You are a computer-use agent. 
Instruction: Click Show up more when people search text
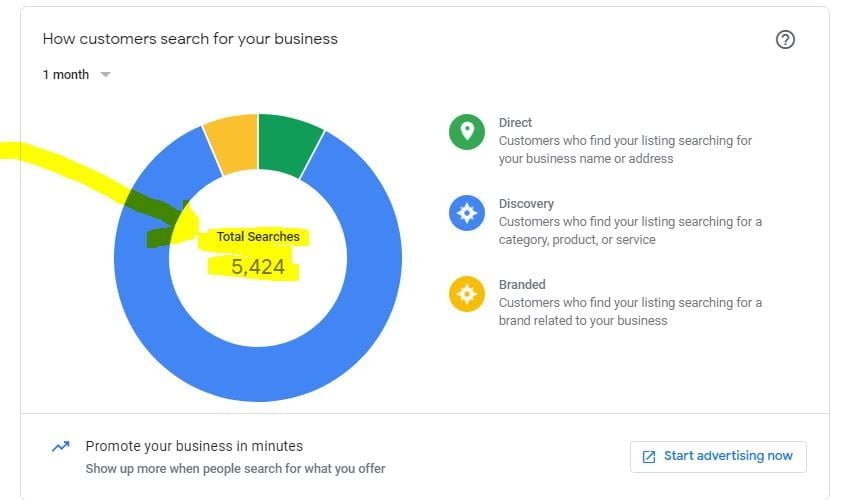tap(235, 468)
